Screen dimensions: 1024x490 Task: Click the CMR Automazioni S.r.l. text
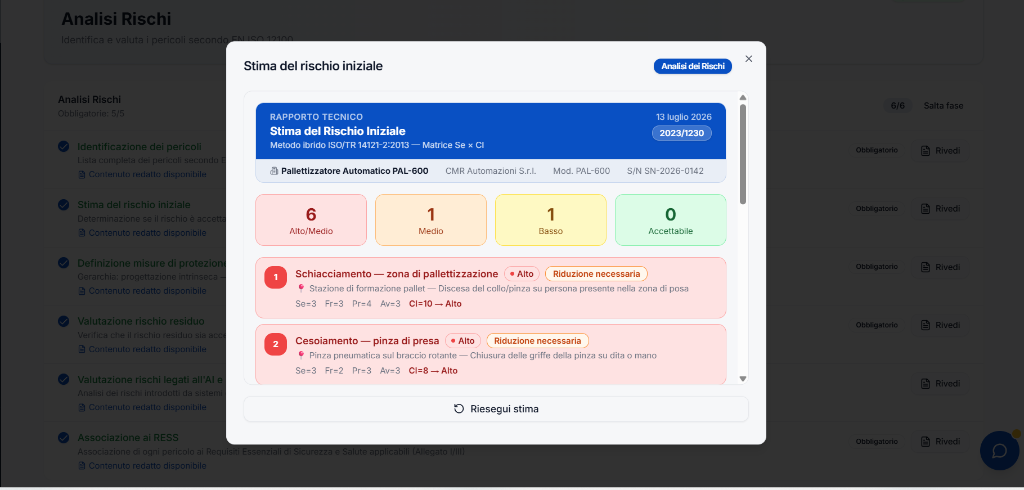[490, 171]
